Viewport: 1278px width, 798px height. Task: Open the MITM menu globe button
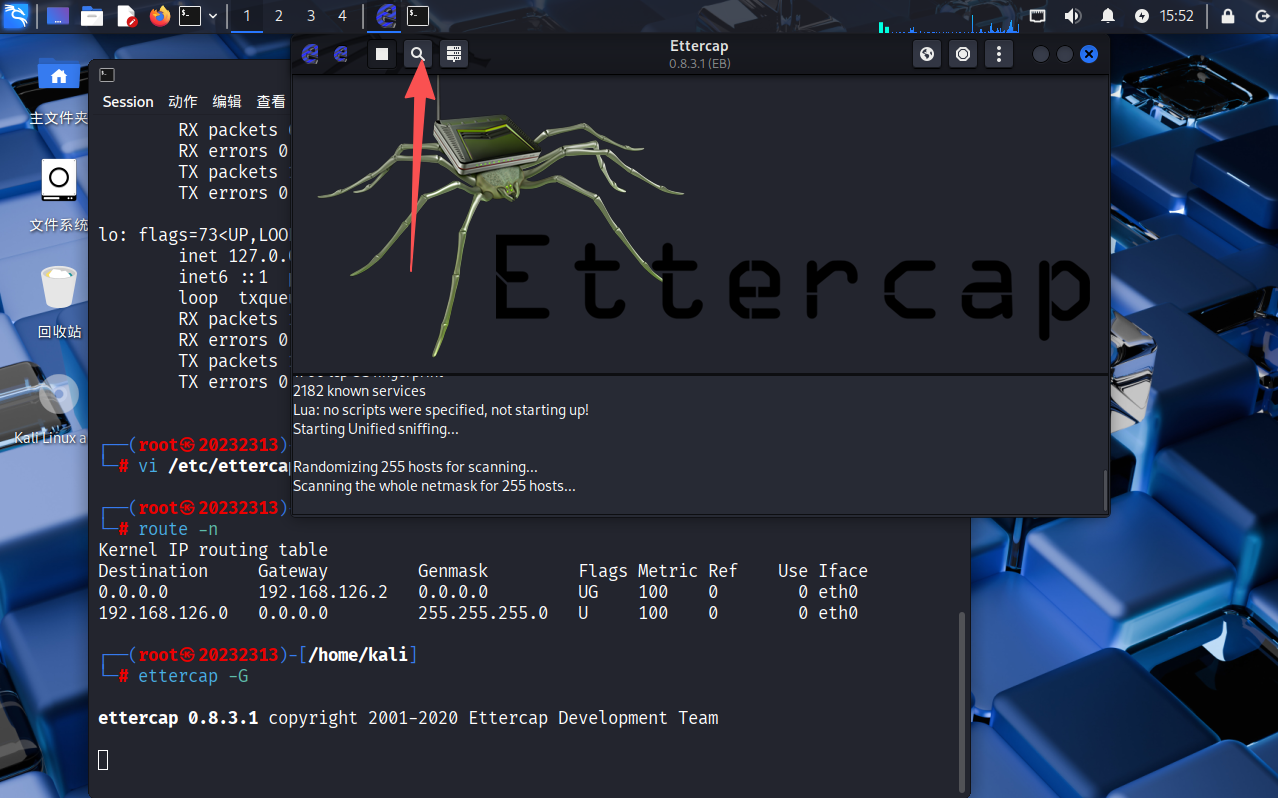coord(927,54)
